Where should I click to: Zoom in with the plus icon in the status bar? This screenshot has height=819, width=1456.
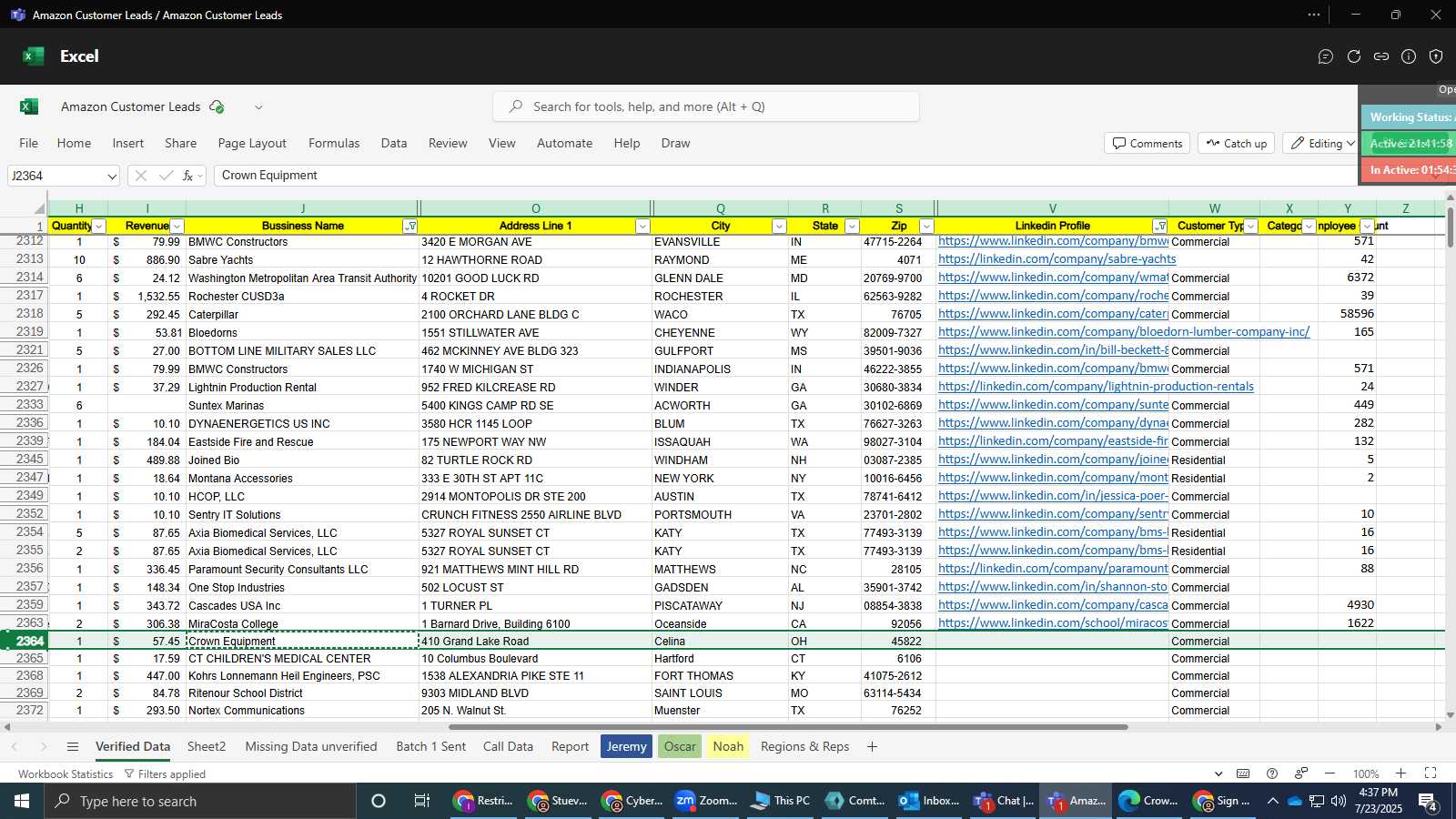click(1400, 773)
